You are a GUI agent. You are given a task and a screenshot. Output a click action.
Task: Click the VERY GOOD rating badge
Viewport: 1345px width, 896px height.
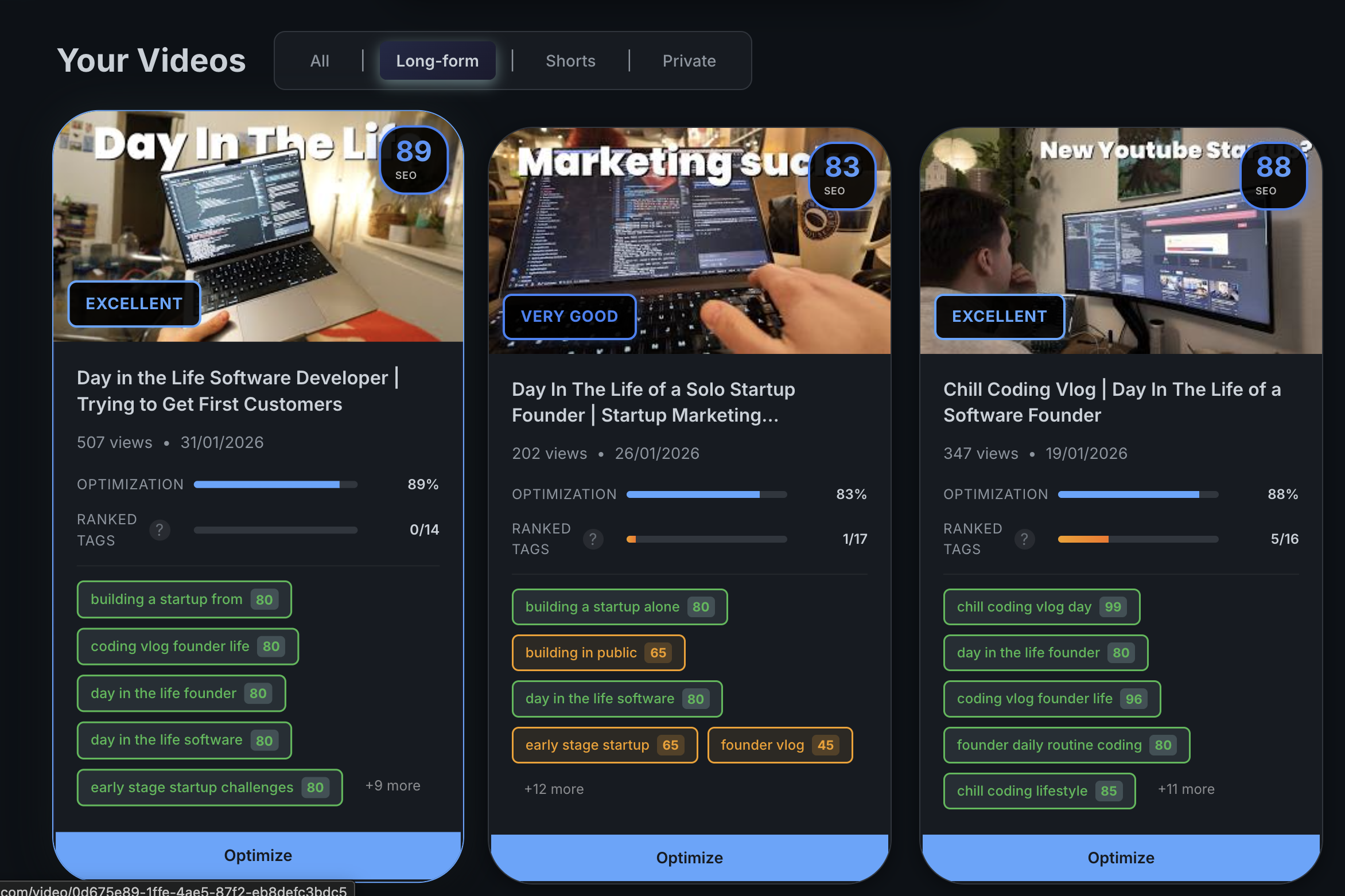(569, 317)
